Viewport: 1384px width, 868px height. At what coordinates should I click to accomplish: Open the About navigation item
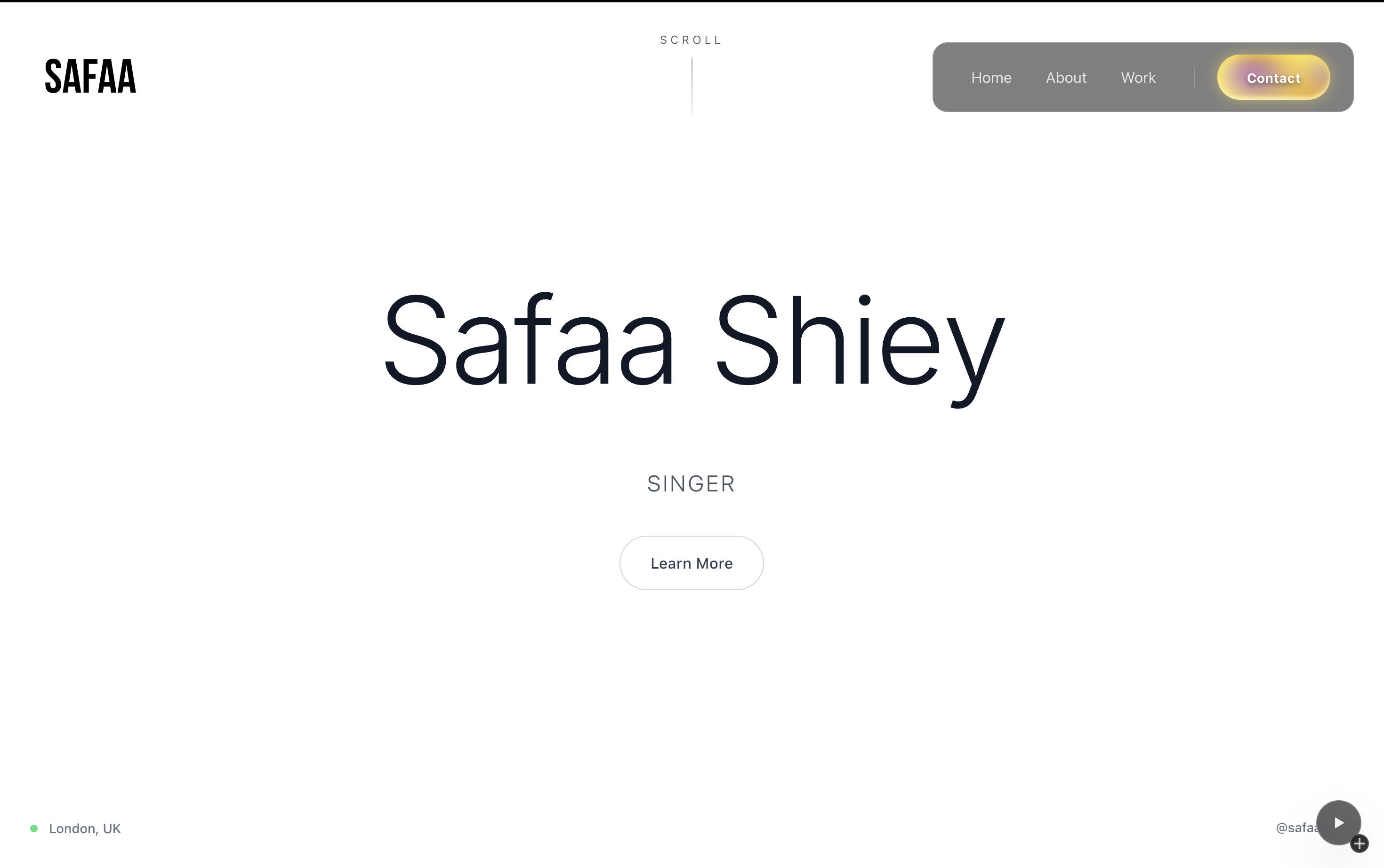click(1065, 77)
